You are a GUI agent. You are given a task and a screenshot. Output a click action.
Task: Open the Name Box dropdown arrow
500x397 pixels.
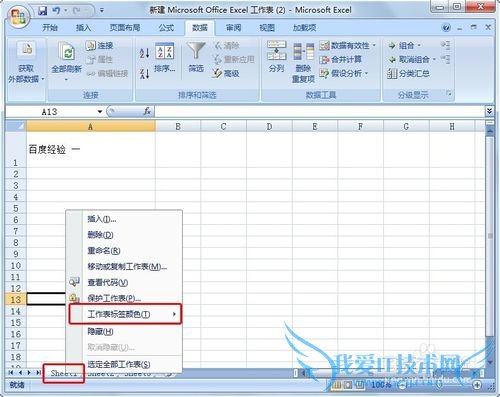click(100, 112)
